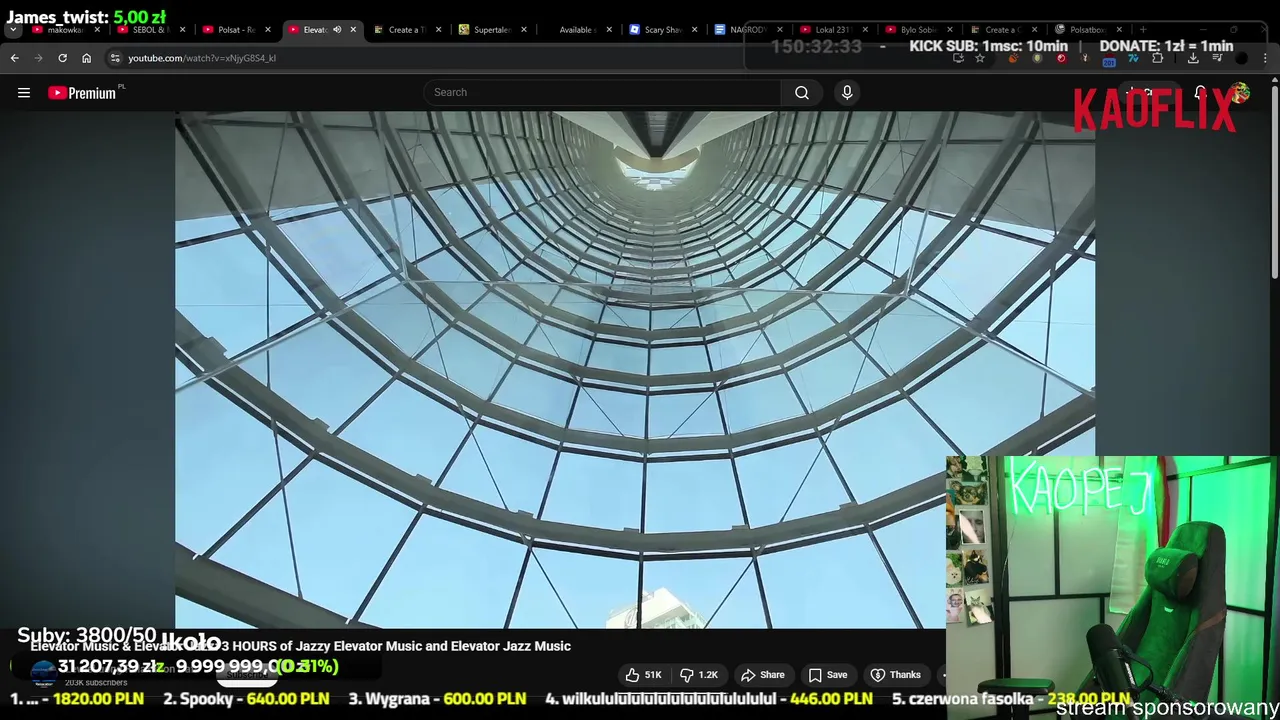Switch to the makowka tab

[65, 30]
